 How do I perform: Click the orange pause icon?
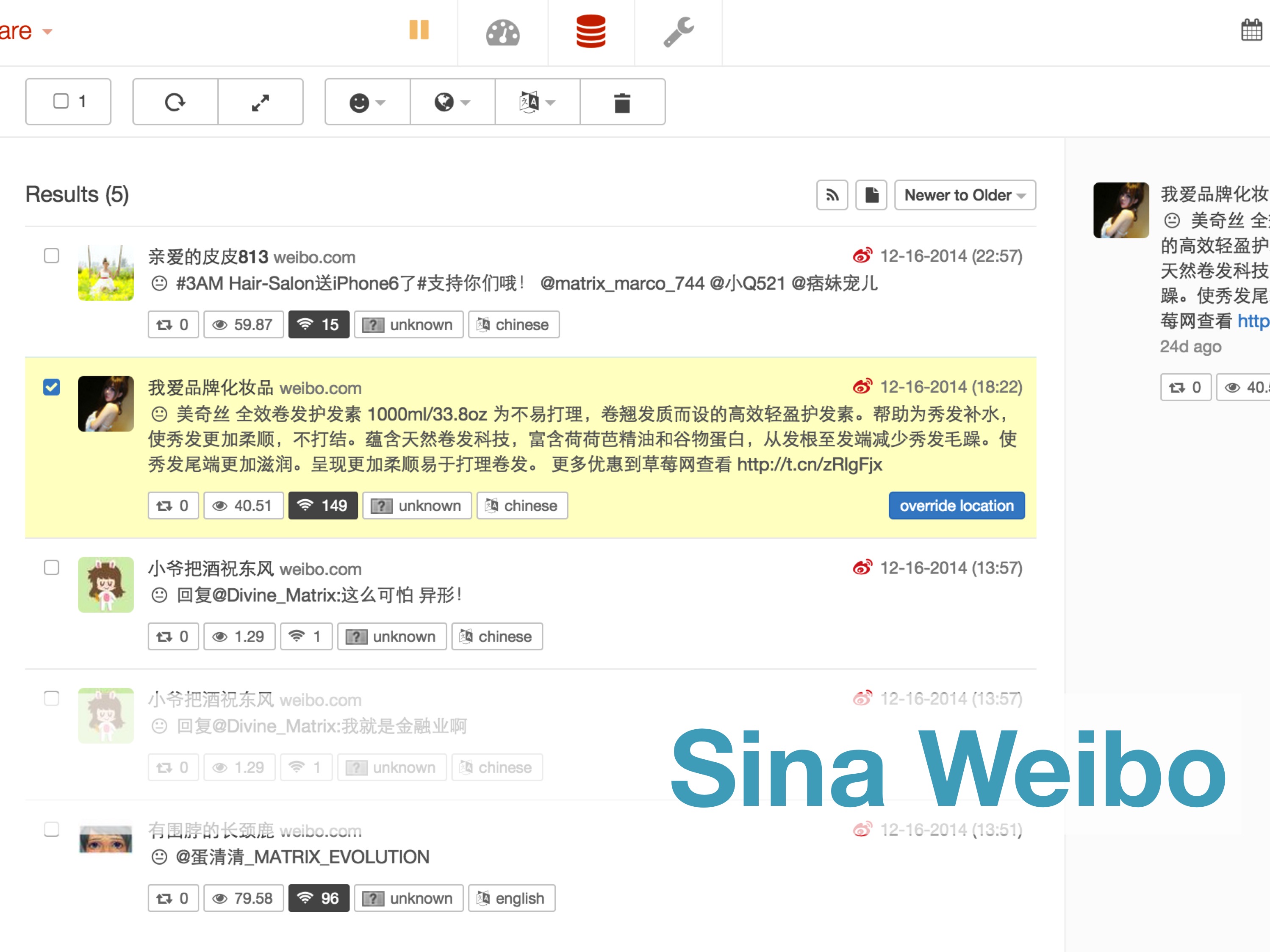(x=419, y=30)
